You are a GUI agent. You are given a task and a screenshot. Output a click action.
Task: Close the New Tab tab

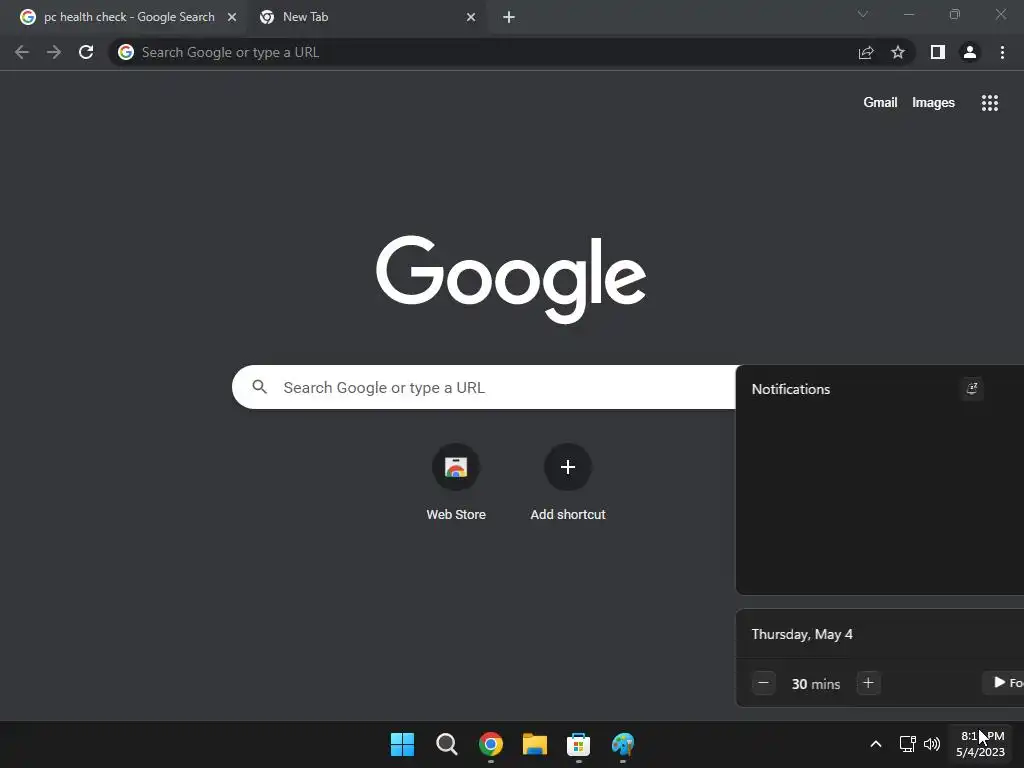(471, 18)
